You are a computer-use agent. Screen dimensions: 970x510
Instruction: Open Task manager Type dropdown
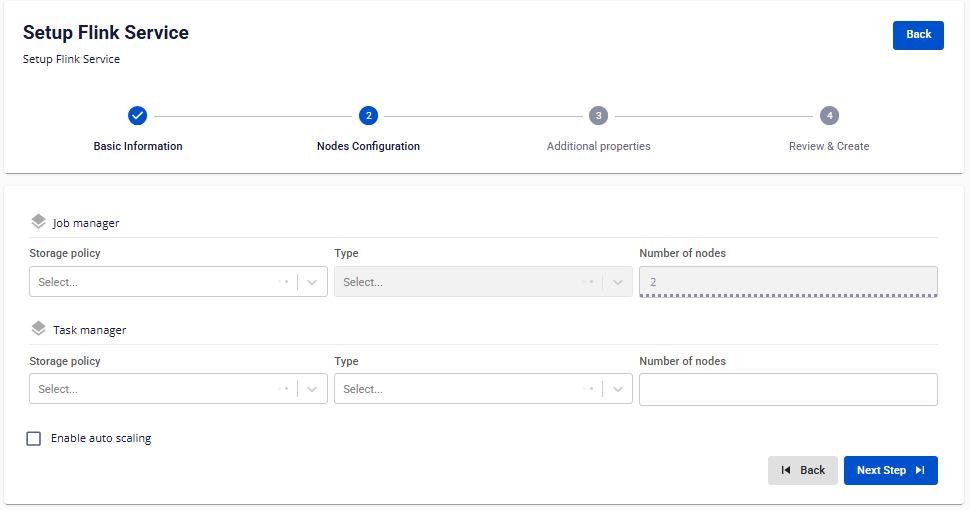483,389
